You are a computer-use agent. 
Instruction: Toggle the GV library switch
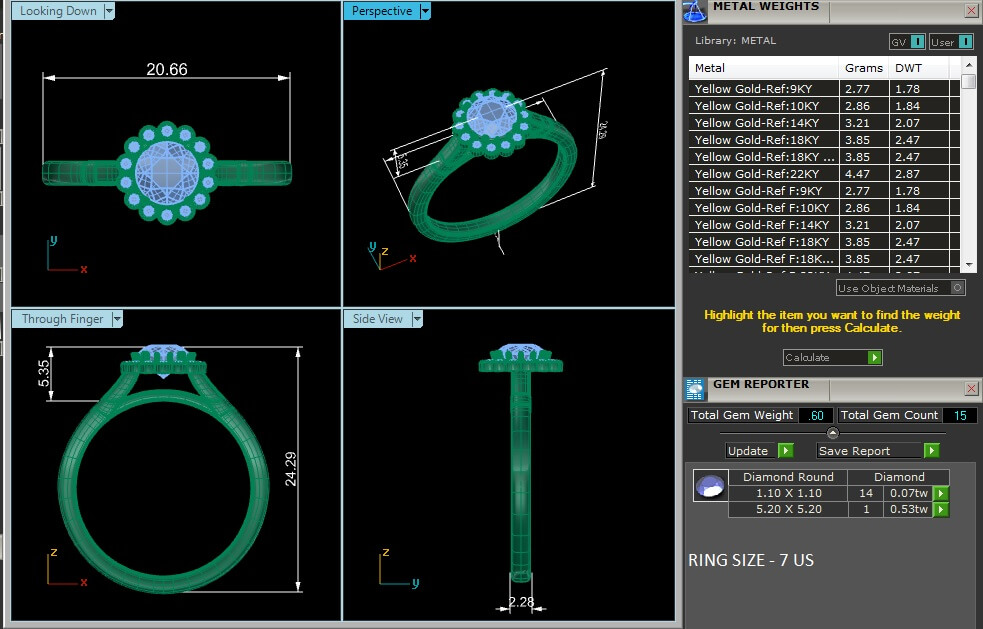[x=917, y=42]
